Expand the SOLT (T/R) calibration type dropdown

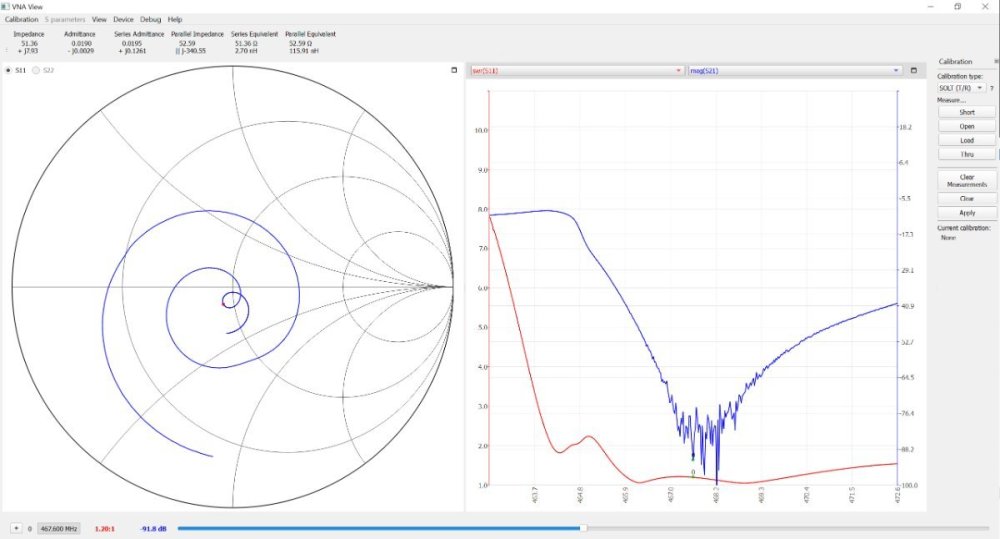point(960,88)
